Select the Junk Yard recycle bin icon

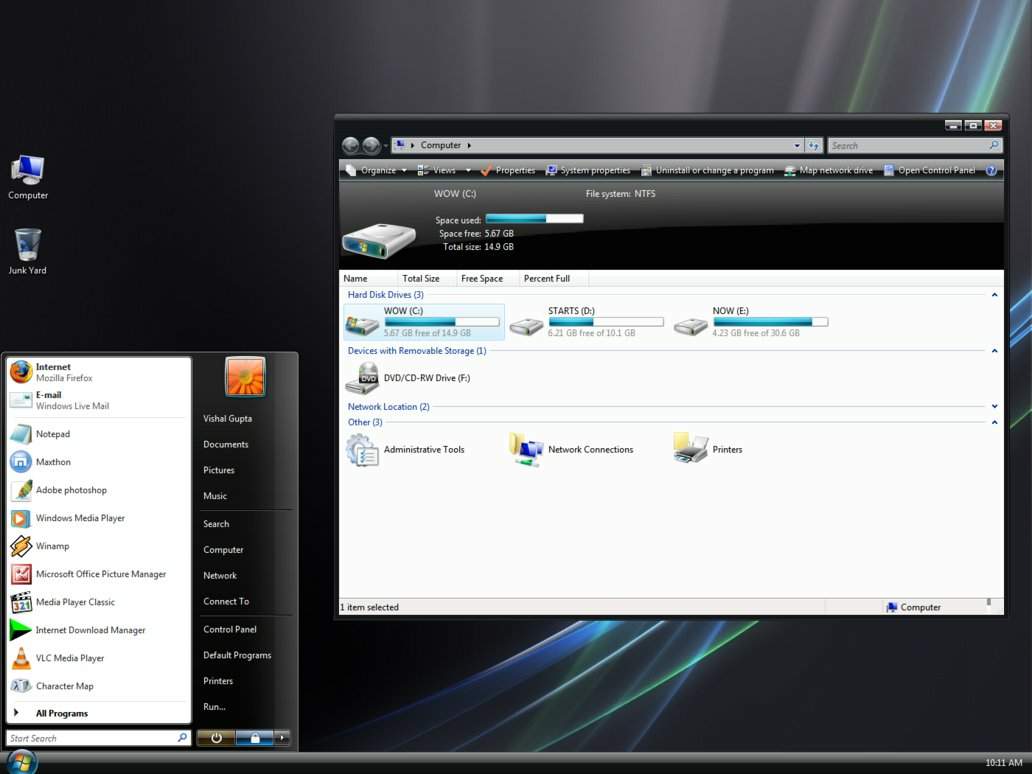tap(28, 251)
